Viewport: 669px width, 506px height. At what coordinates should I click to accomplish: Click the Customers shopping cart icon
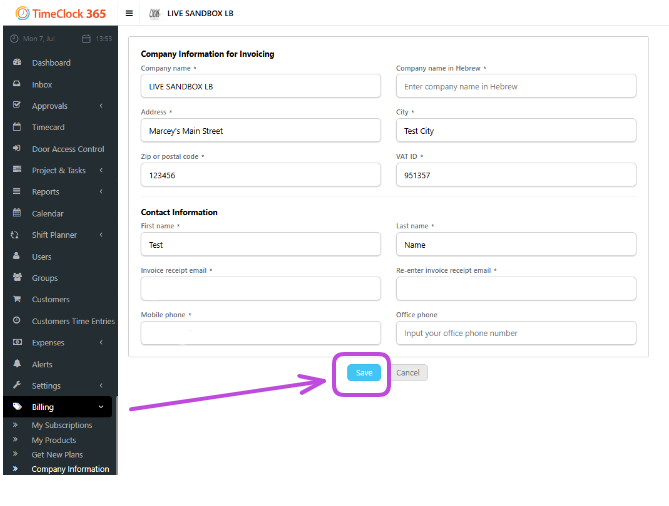tap(16, 300)
